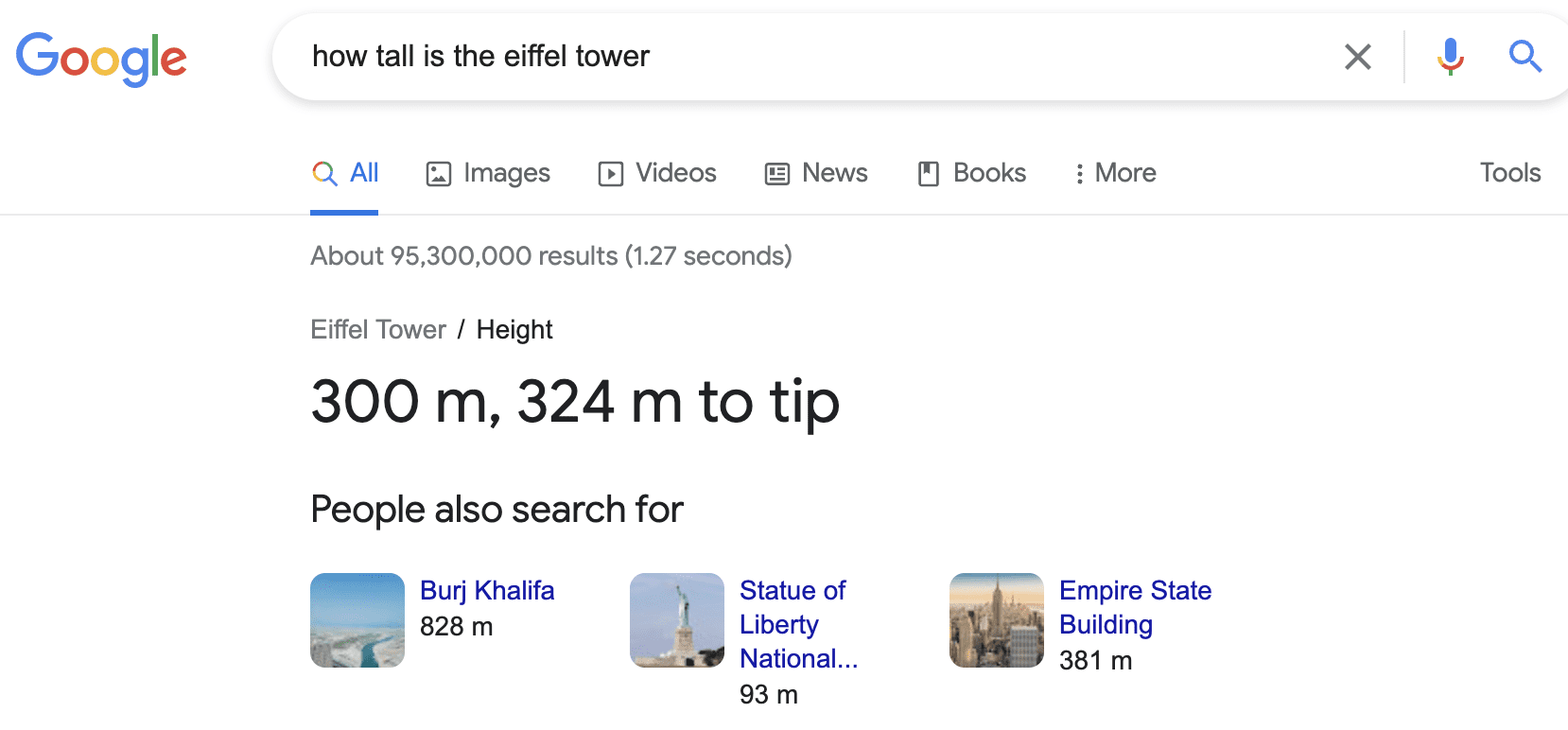The width and height of the screenshot is (1568, 730).
Task: Click the camera icon next to Images
Action: (x=438, y=173)
